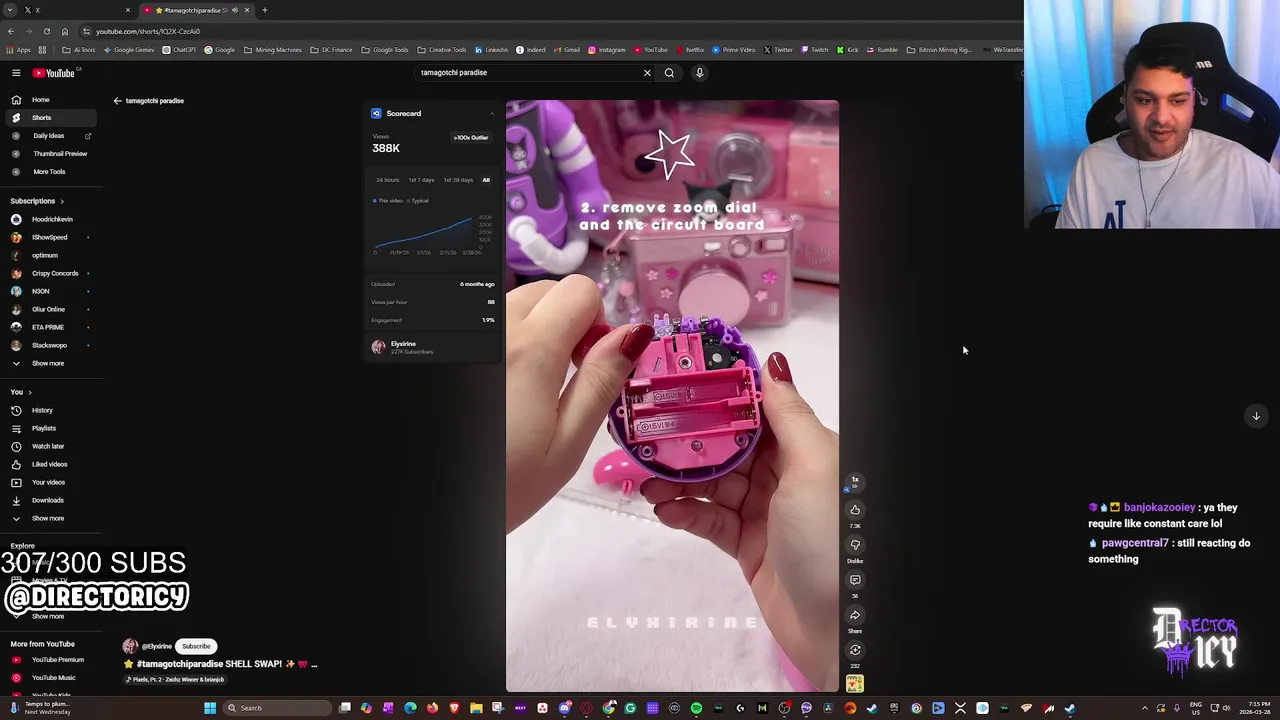Screen dimensions: 1280x720
Task: Open YouTube Music link
Action: tap(53, 678)
